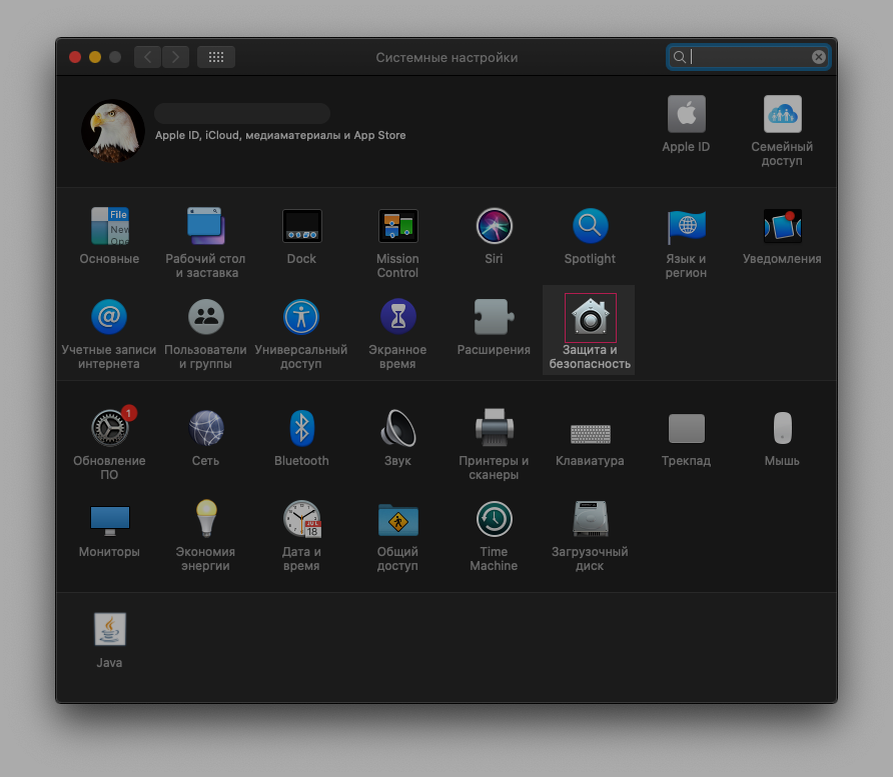Open the Мышь mouse settings
The height and width of the screenshot is (777, 893).
click(783, 428)
